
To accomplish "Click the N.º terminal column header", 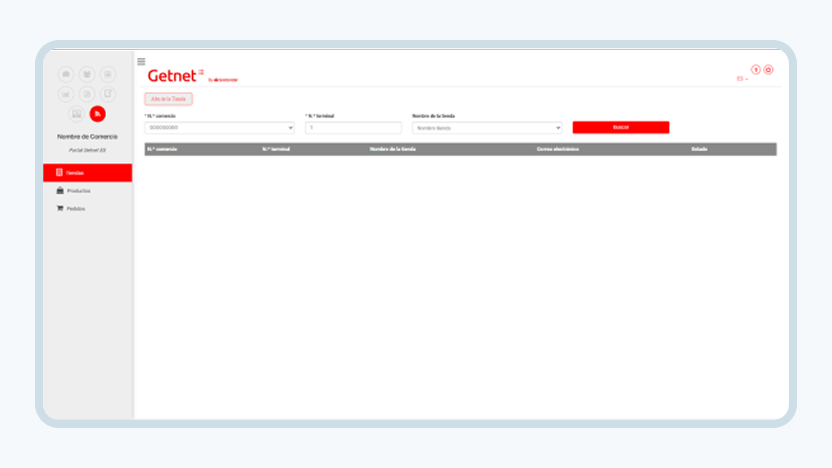I will (x=276, y=149).
